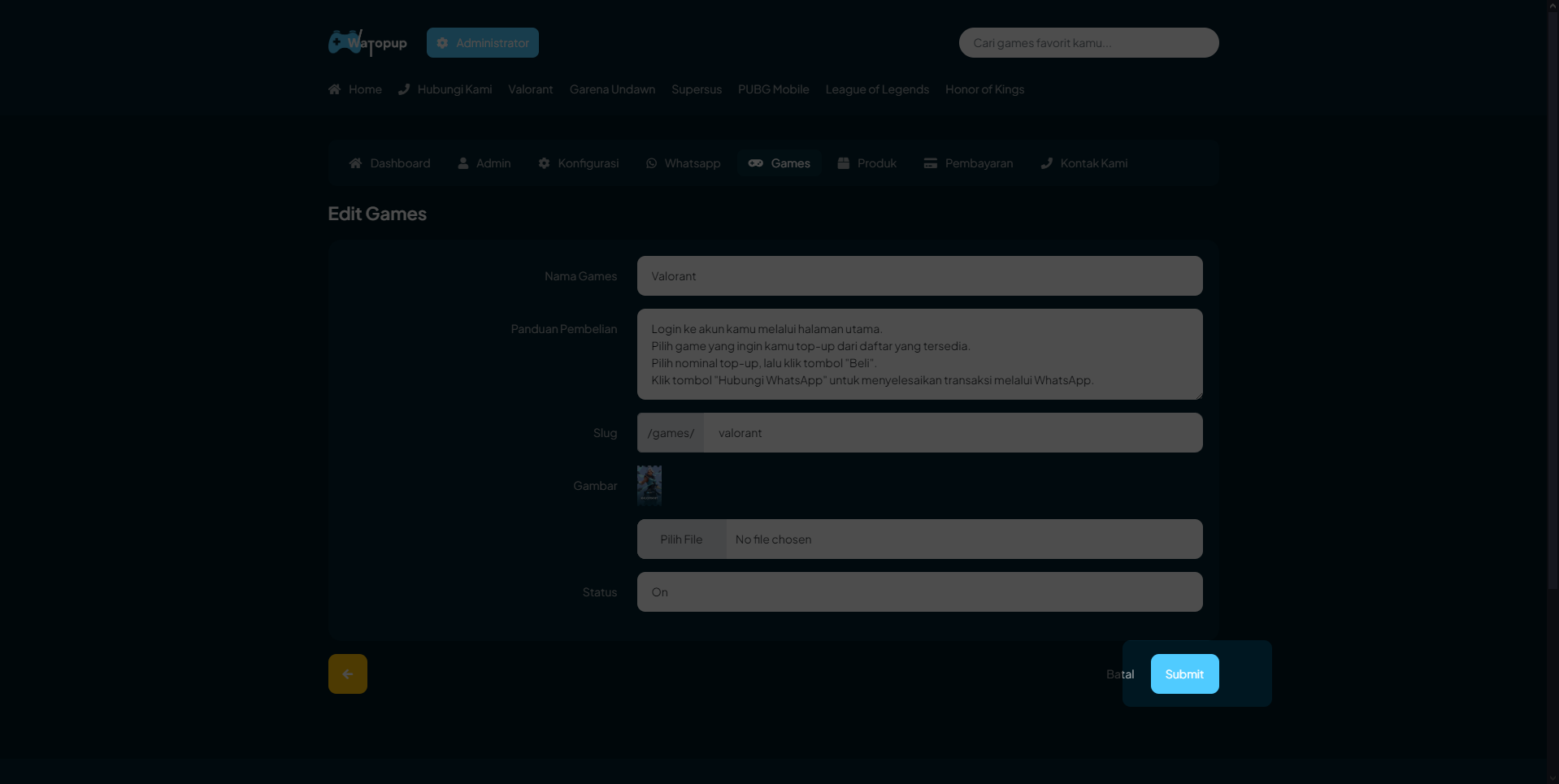1559x784 pixels.
Task: Click the /games/ slug prefix label
Action: pos(671,433)
